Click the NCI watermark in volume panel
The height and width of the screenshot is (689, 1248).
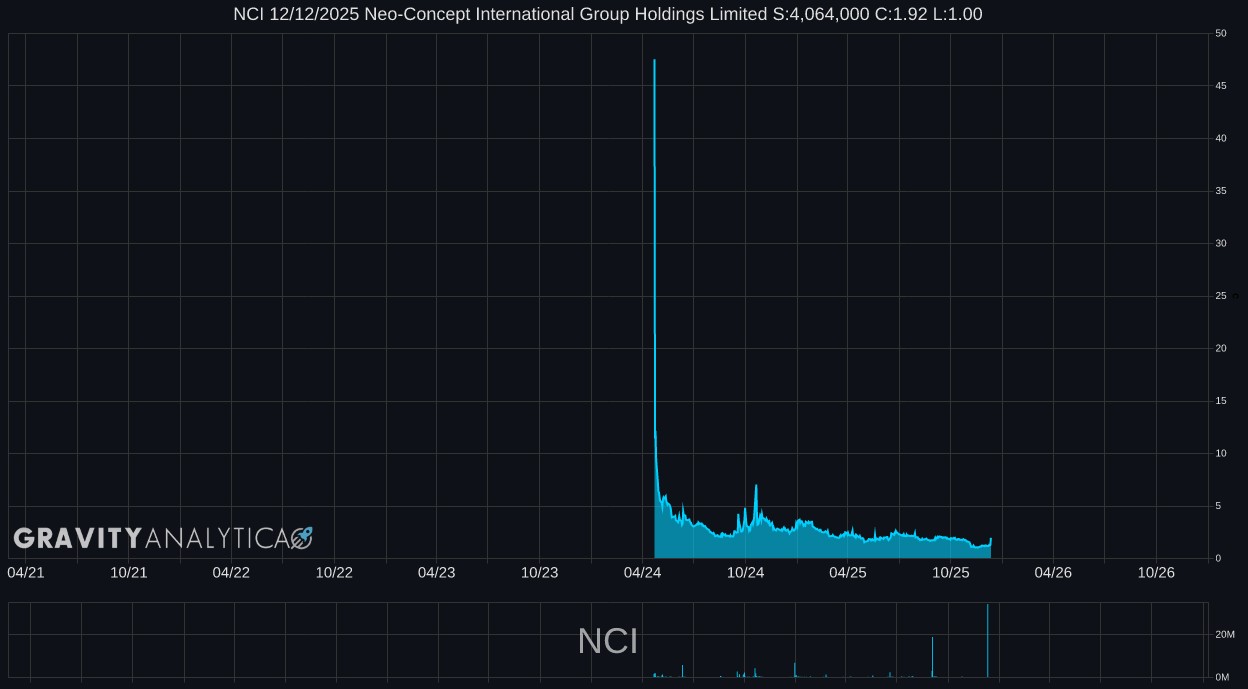point(608,642)
